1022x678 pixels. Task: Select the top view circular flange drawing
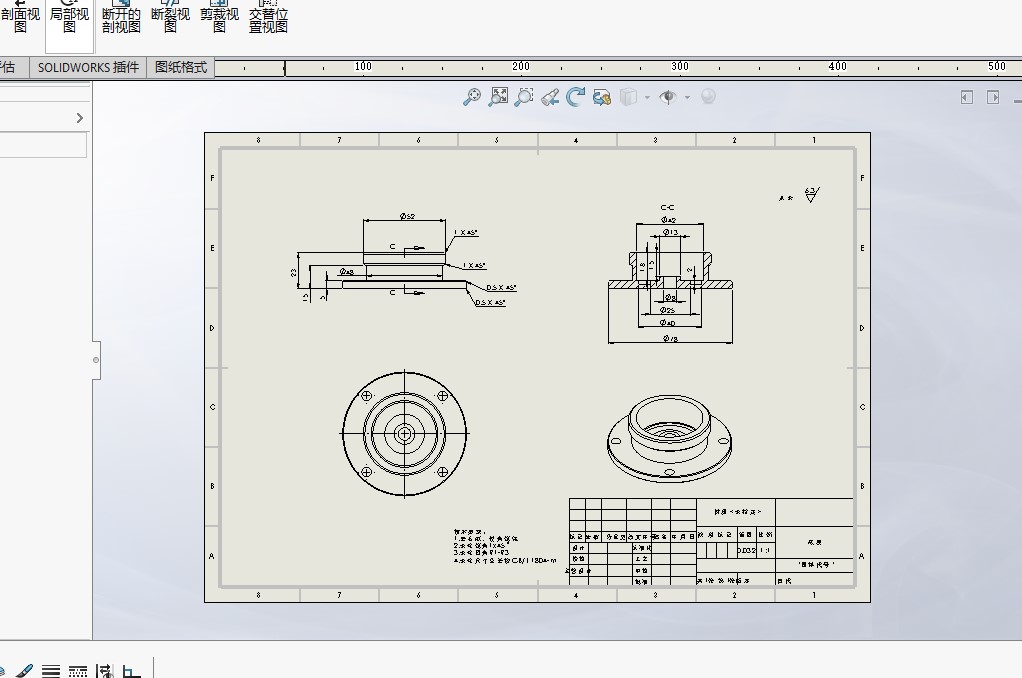point(404,434)
